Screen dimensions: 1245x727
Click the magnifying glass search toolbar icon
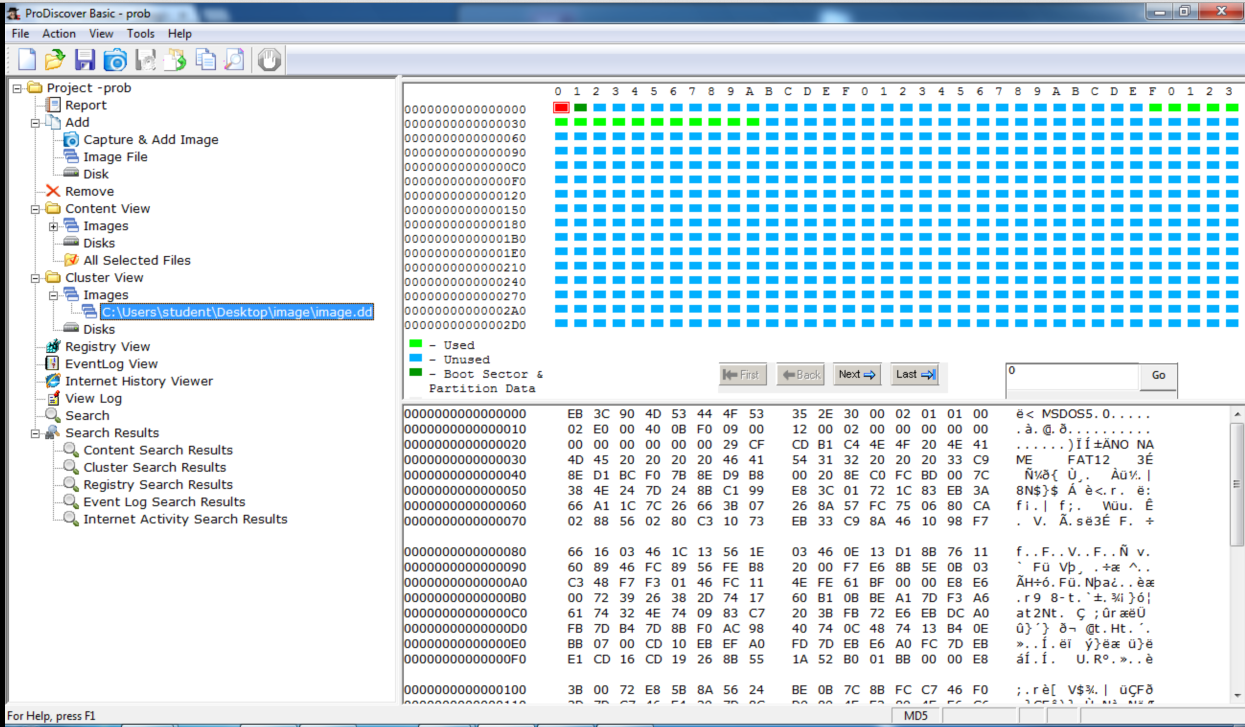(235, 59)
